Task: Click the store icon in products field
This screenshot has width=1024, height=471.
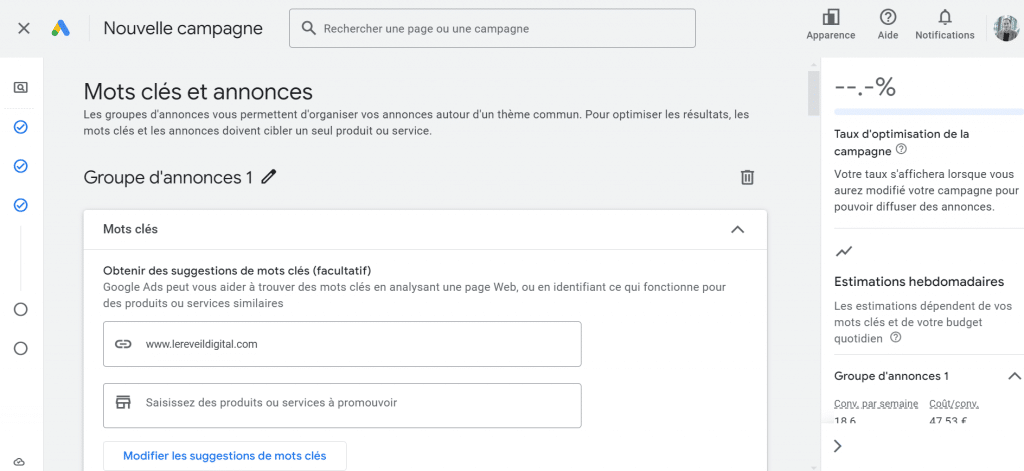Action: point(123,402)
